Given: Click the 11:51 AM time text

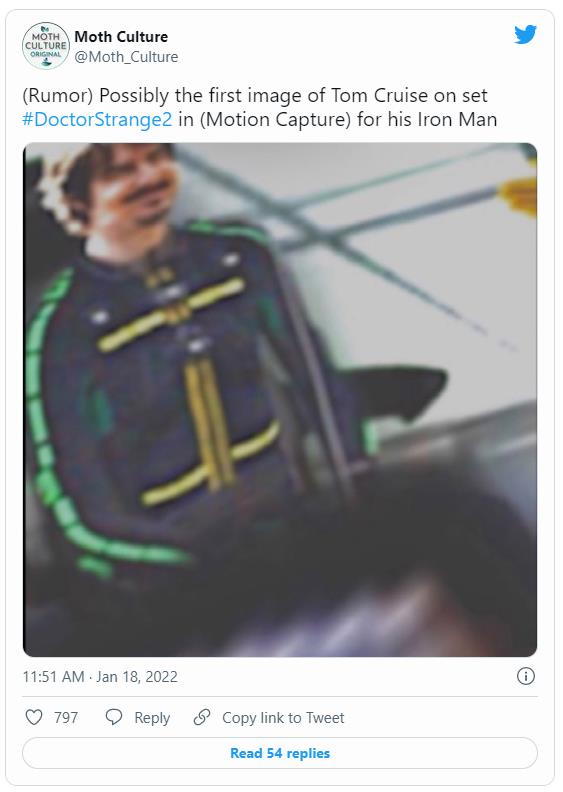Looking at the screenshot, I should (53, 676).
